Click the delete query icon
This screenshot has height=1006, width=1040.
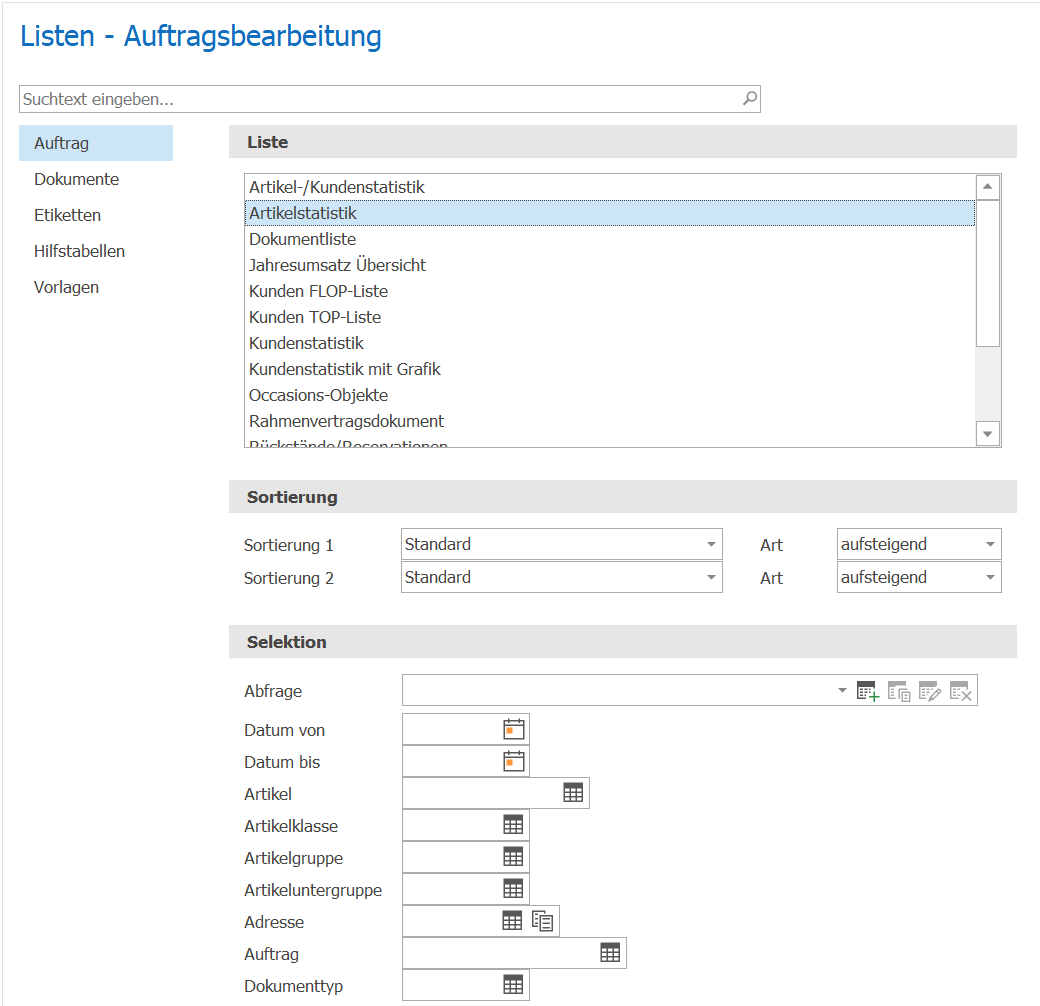pos(960,691)
